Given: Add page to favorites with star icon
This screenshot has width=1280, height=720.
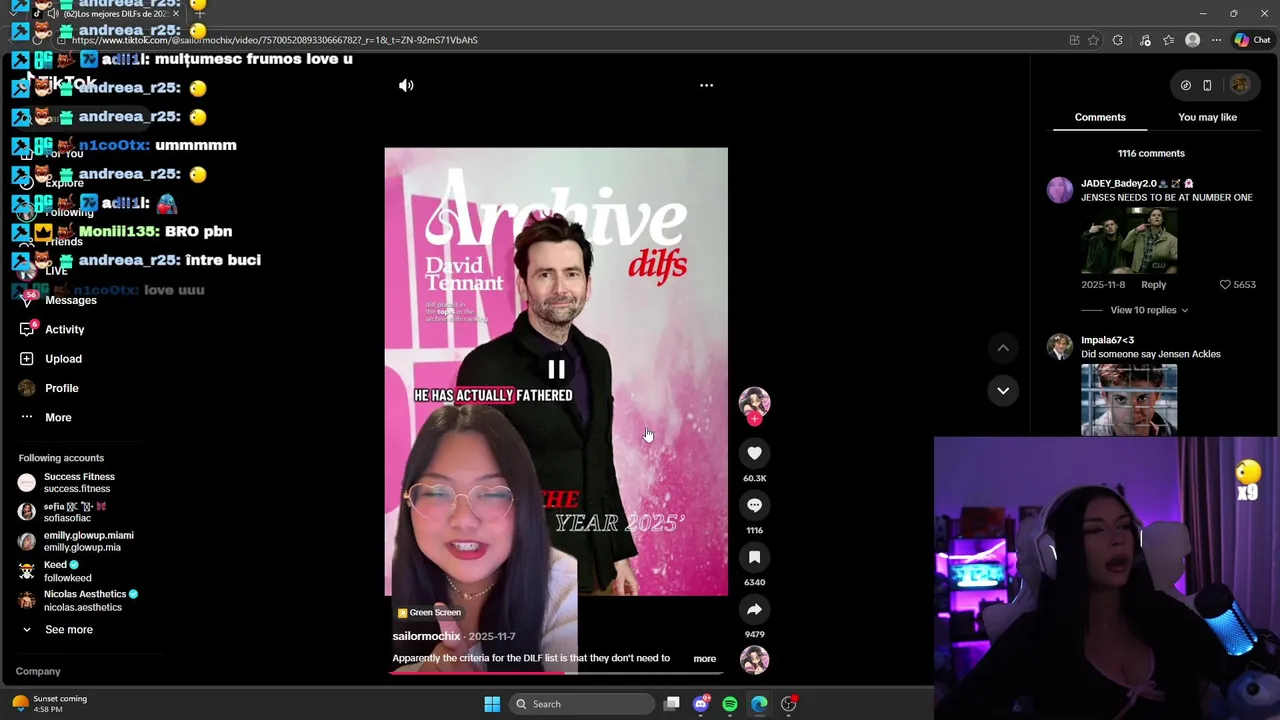Looking at the screenshot, I should click(x=1093, y=40).
